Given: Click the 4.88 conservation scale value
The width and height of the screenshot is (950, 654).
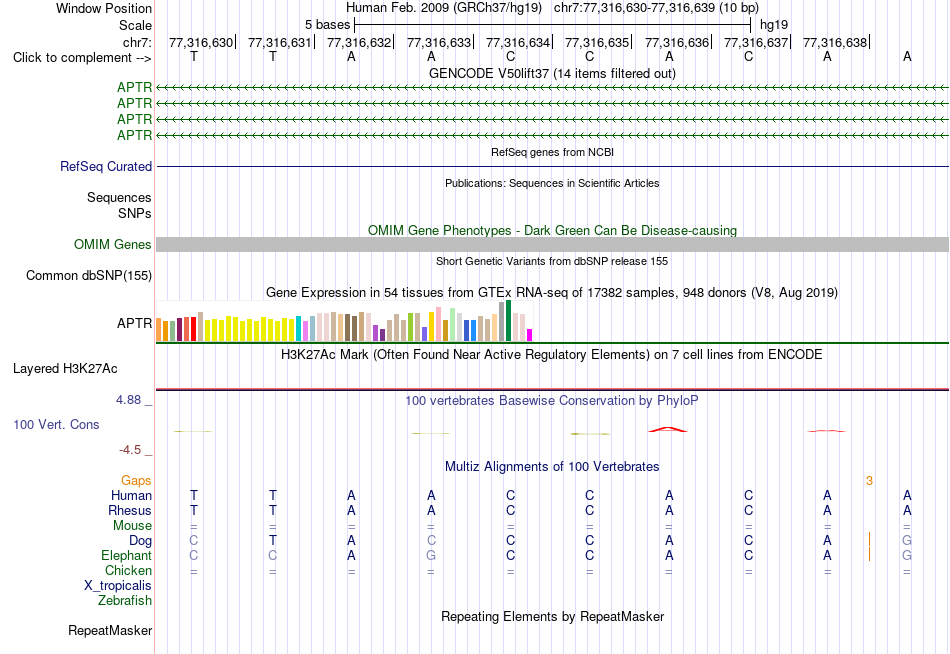Looking at the screenshot, I should (x=128, y=400).
